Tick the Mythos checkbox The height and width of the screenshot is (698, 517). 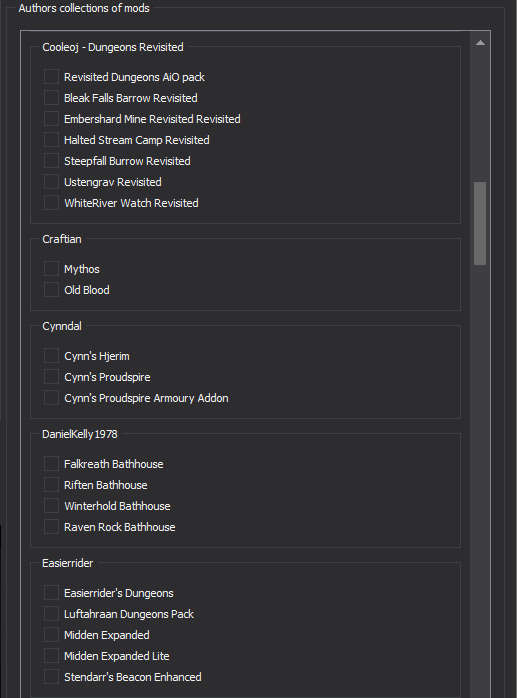(x=51, y=268)
